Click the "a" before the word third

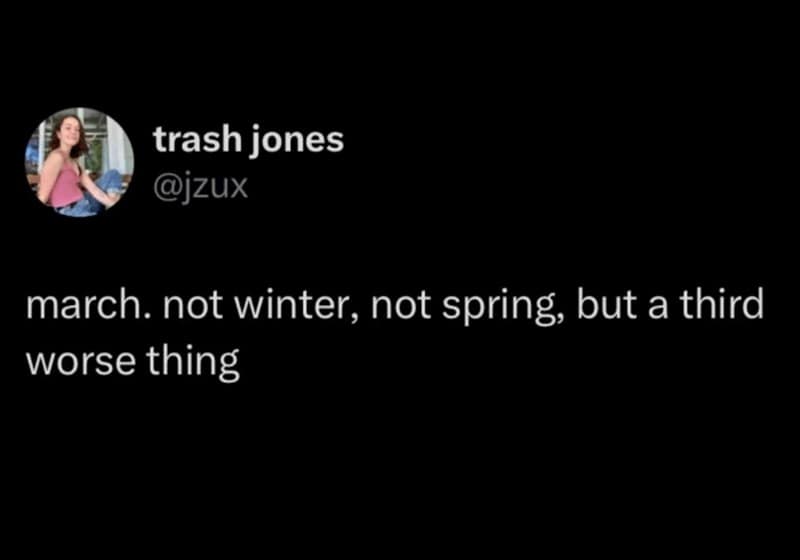[656, 306]
